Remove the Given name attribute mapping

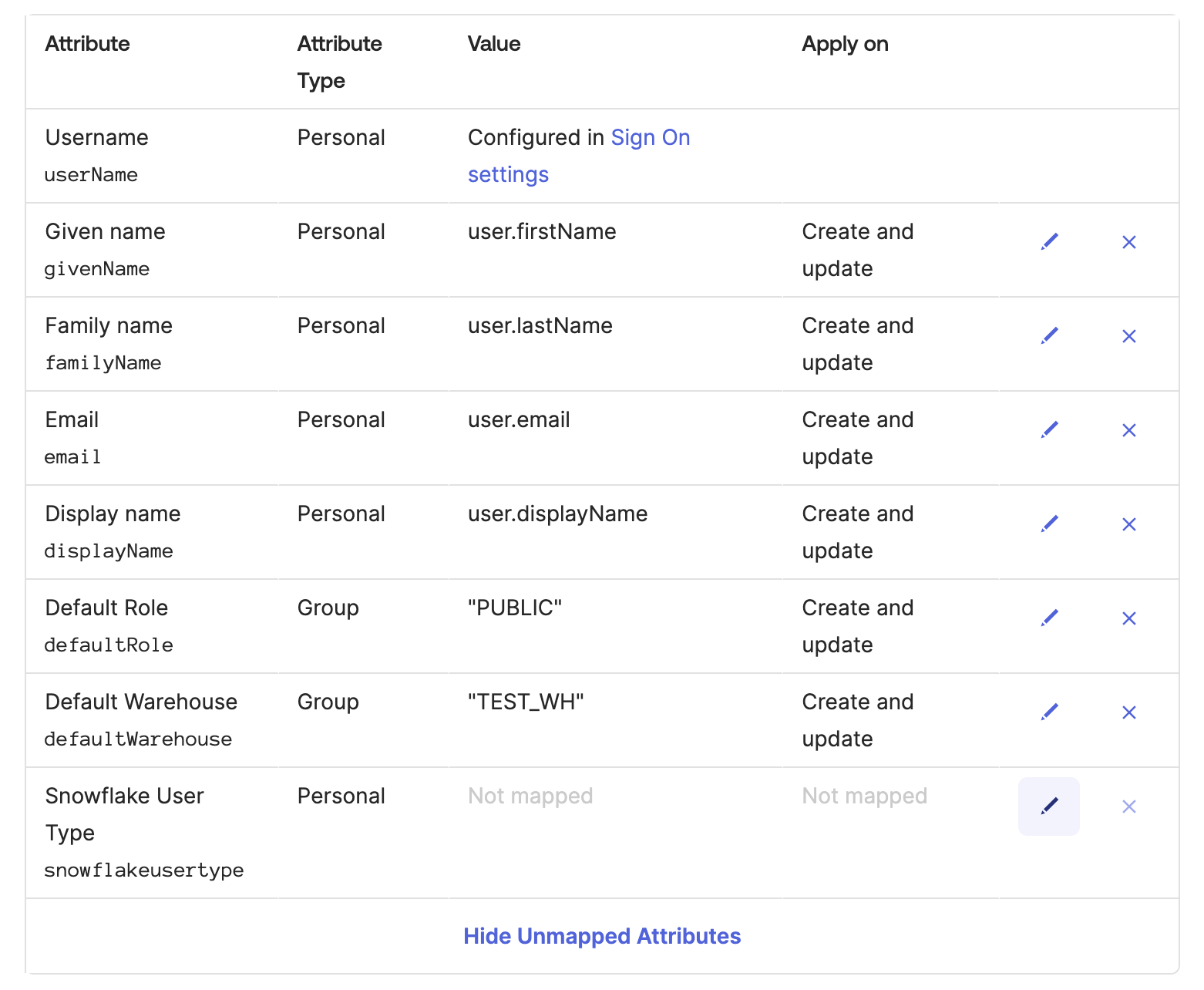click(1128, 242)
